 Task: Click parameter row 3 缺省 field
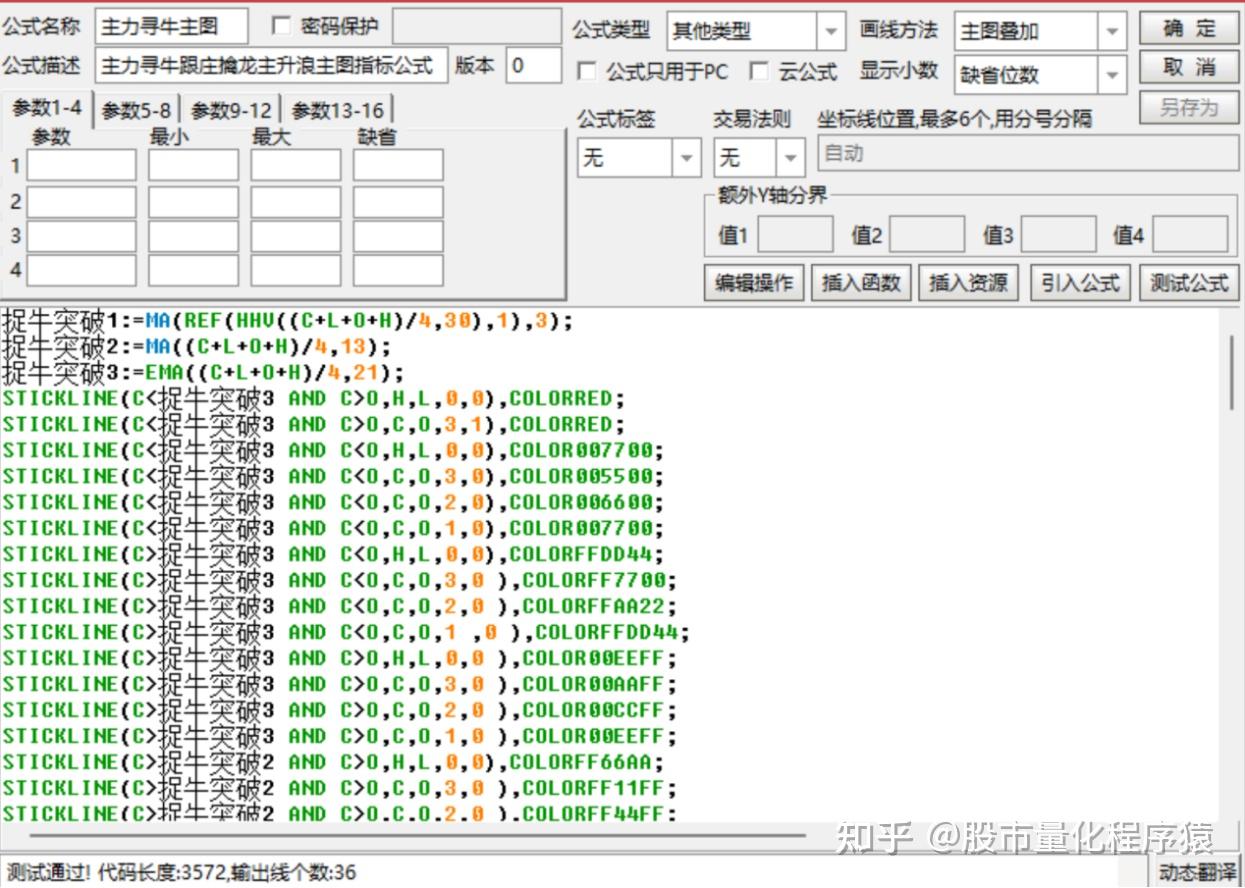[398, 236]
